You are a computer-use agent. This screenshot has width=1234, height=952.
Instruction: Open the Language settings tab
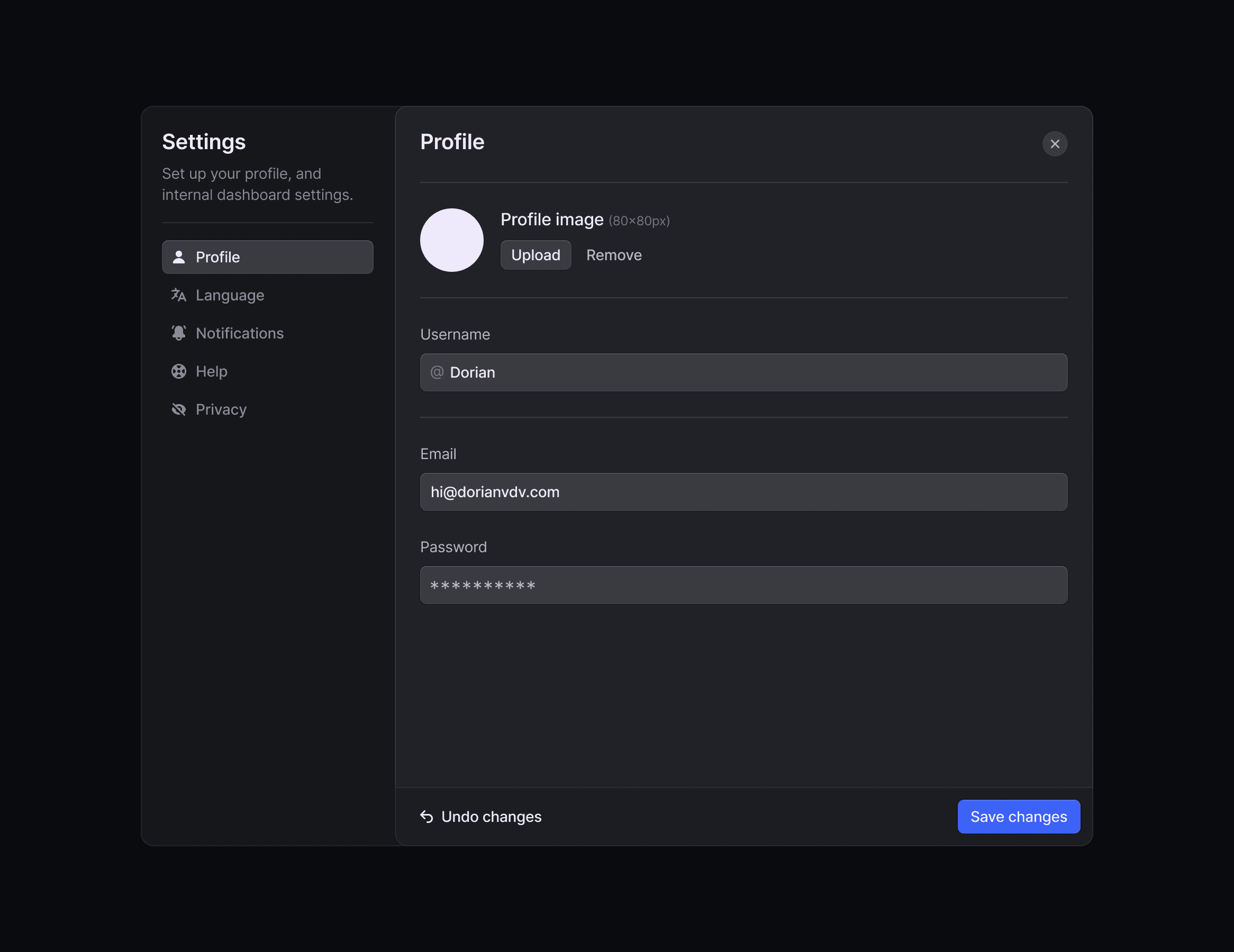pos(230,295)
